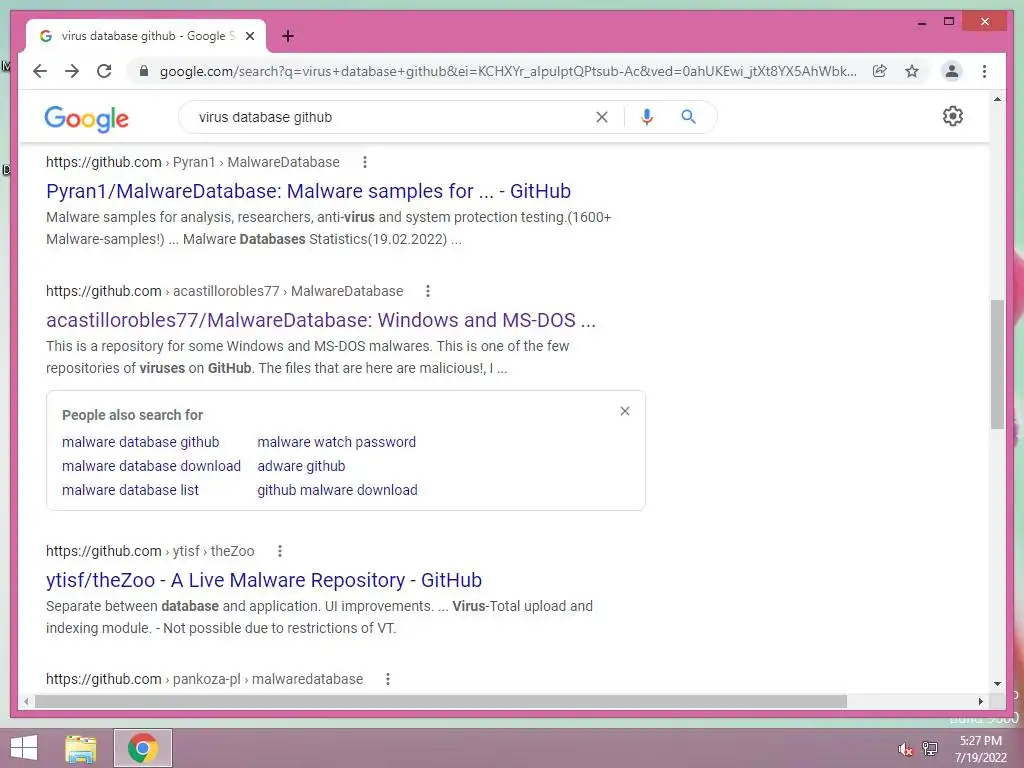Start a voice search

click(x=647, y=117)
